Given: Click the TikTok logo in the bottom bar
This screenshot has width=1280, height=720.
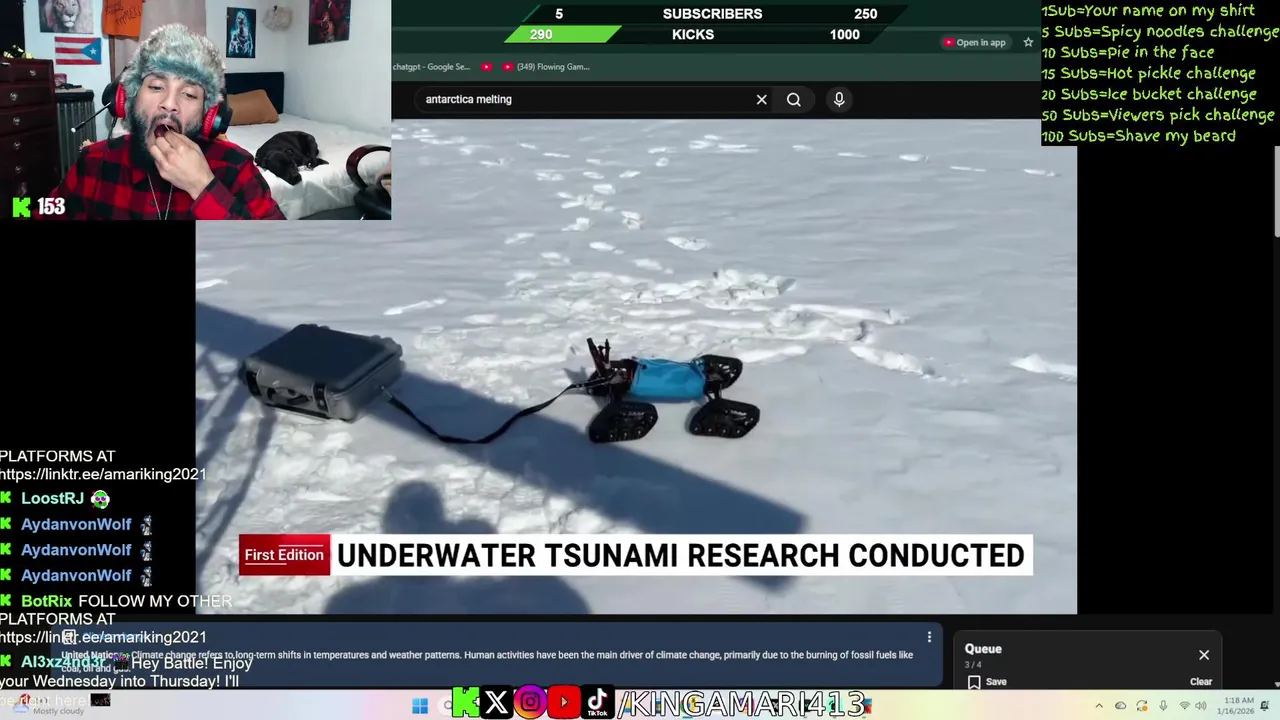Looking at the screenshot, I should [598, 703].
